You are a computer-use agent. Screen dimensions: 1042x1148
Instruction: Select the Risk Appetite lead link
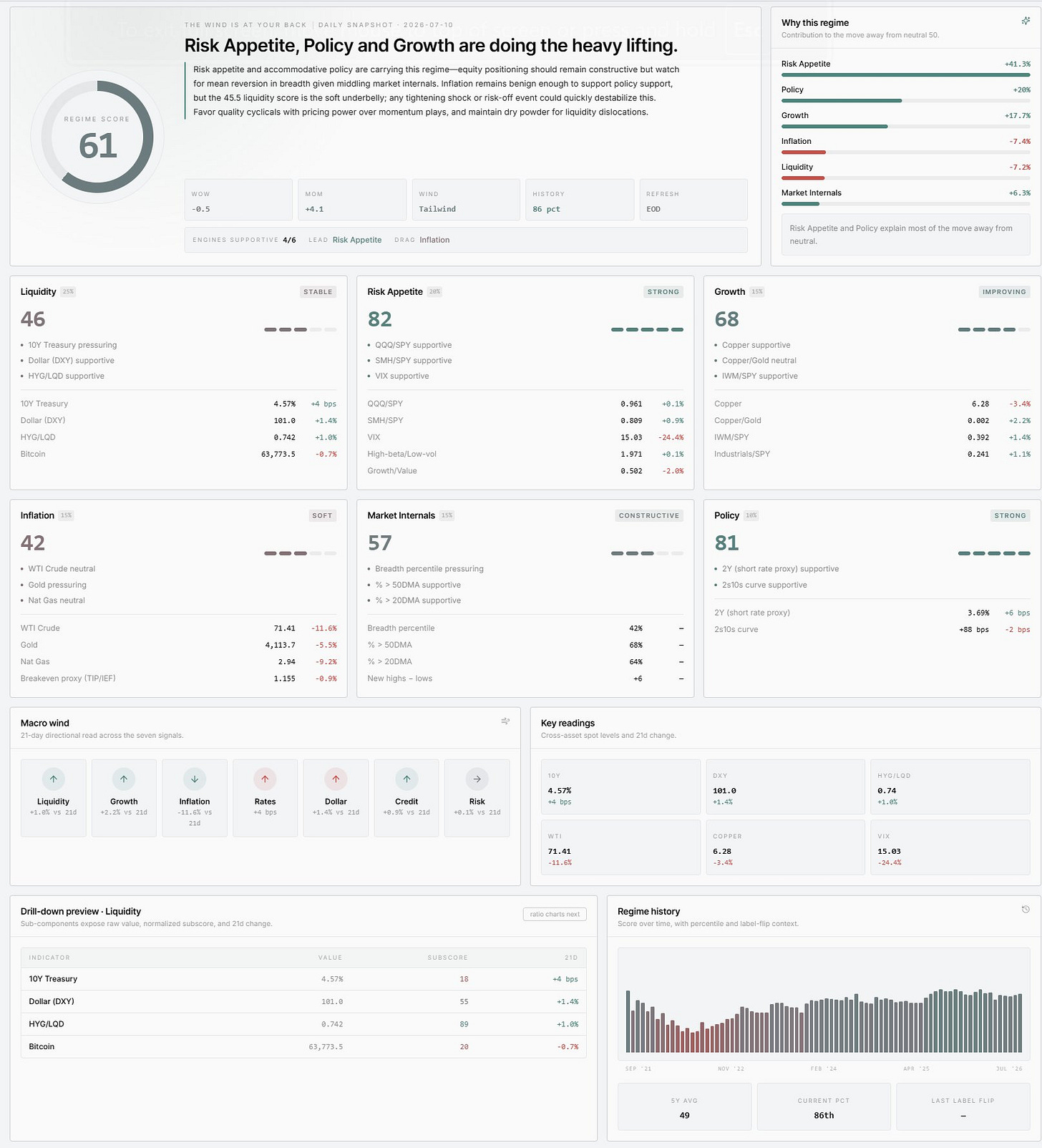[357, 240]
